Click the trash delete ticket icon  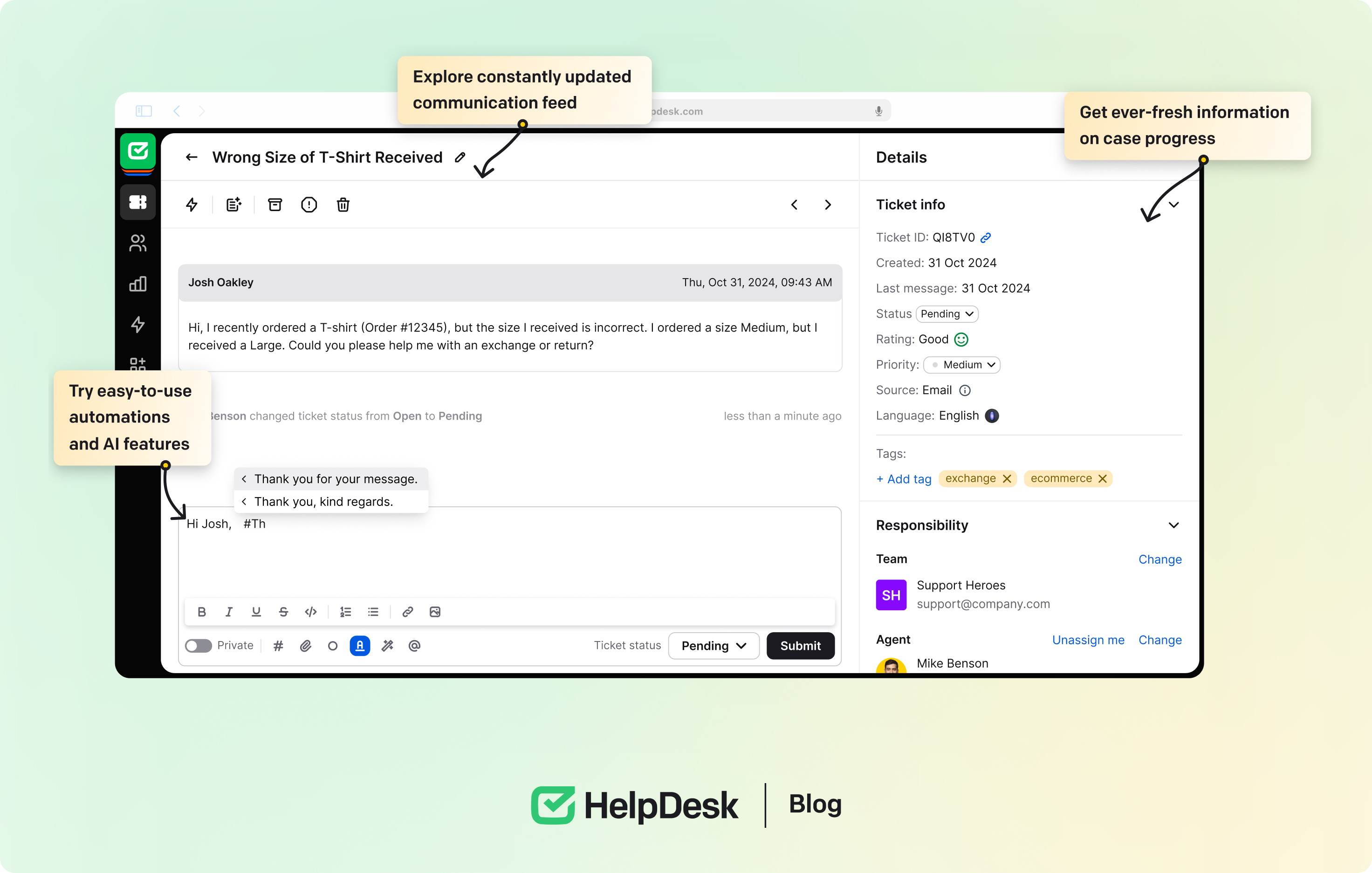pos(343,205)
